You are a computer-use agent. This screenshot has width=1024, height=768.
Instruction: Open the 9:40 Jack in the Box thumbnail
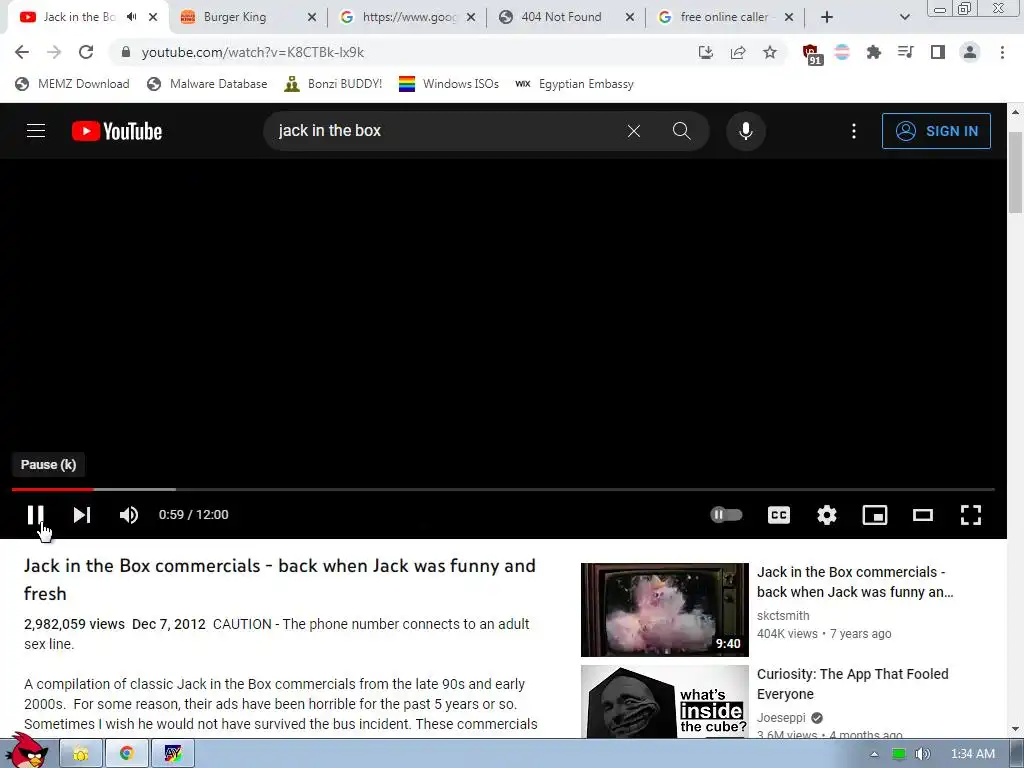(665, 609)
